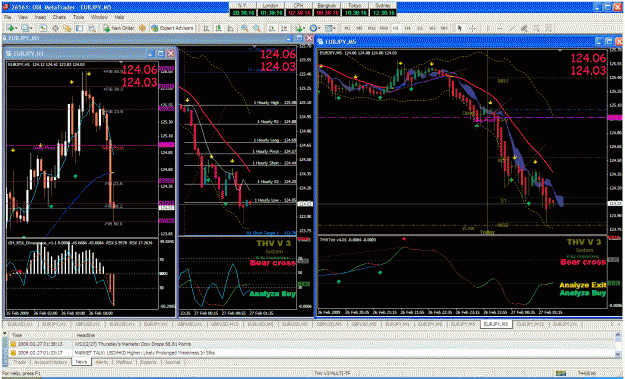
Task: Open the New Chart dropdown
Action: [x=12, y=28]
